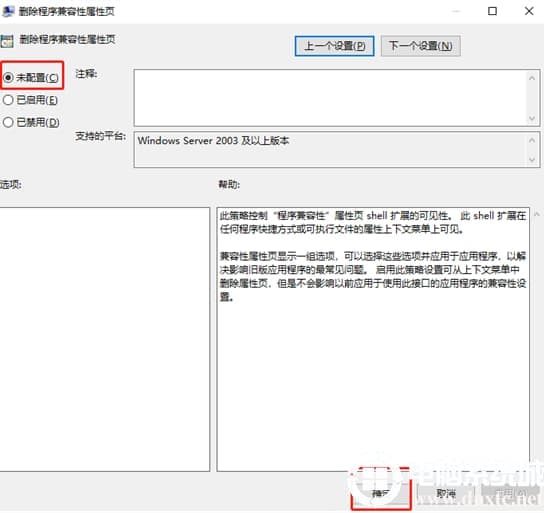Go to 下一个设置(N) next setting
Viewport: 544px width, 513px height.
420,46
